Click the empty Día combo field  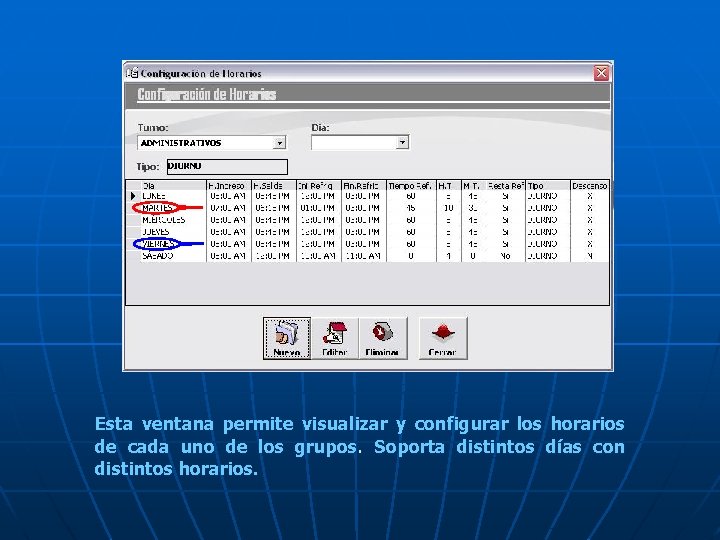[x=360, y=142]
